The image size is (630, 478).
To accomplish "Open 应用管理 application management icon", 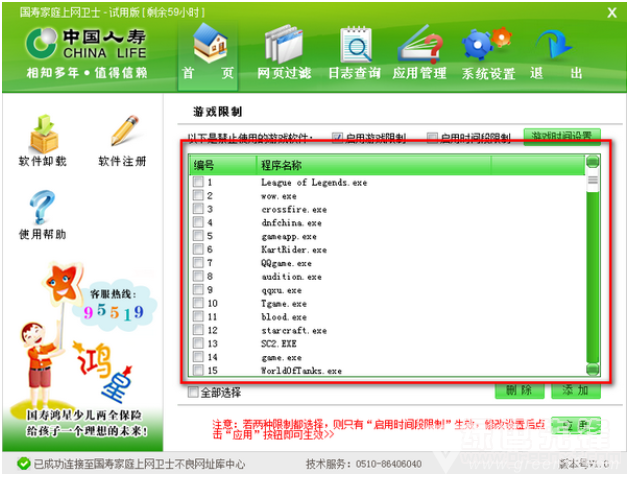I will coord(420,44).
